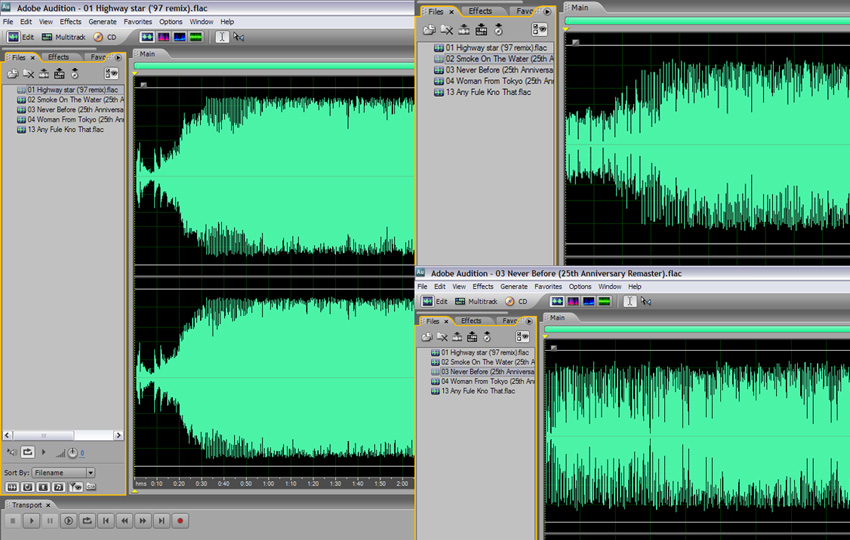Click the preview volume value 0
Viewport: 850px width, 540px height.
(x=82, y=453)
